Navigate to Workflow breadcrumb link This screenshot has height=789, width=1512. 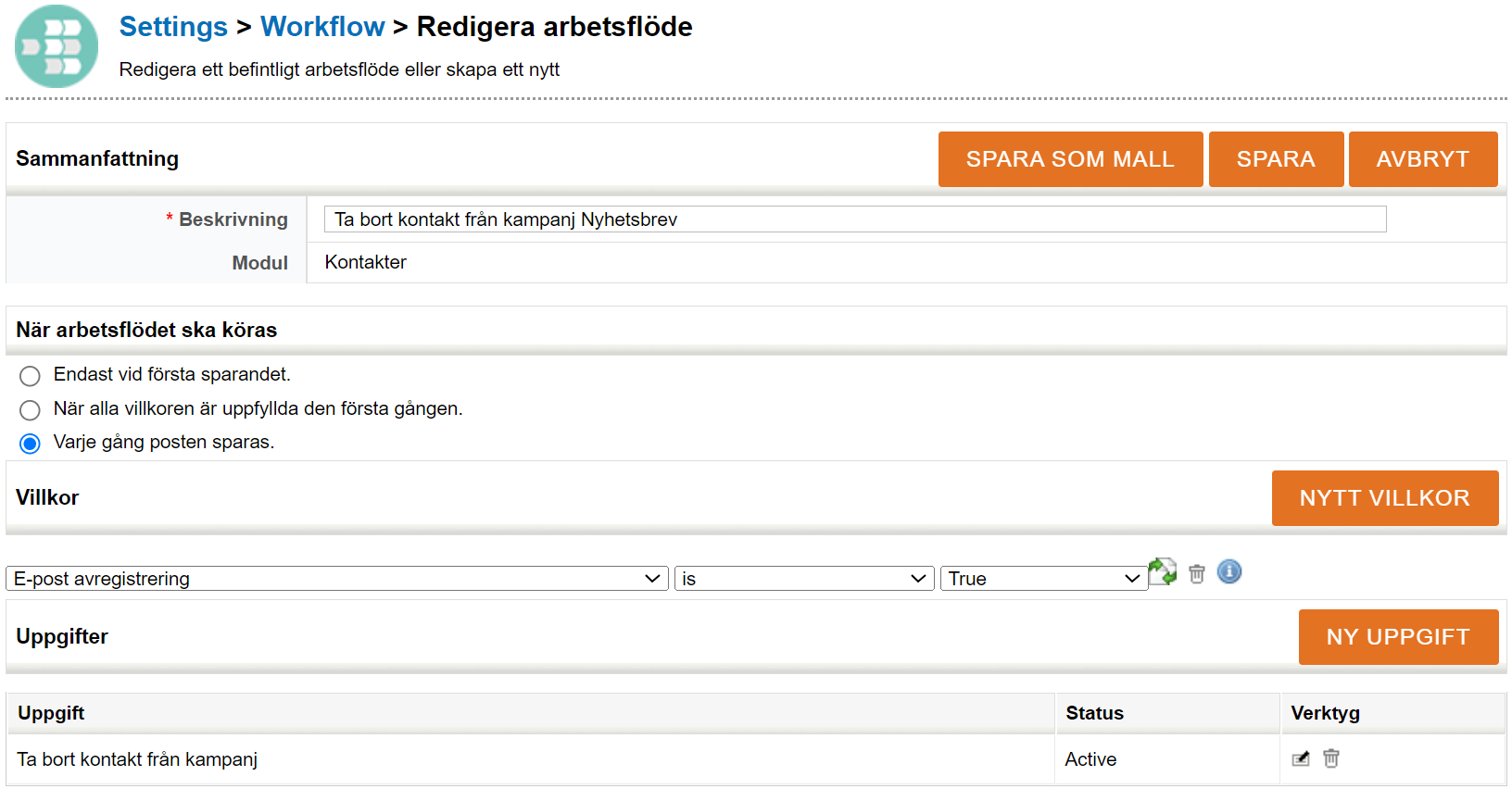coord(322,27)
